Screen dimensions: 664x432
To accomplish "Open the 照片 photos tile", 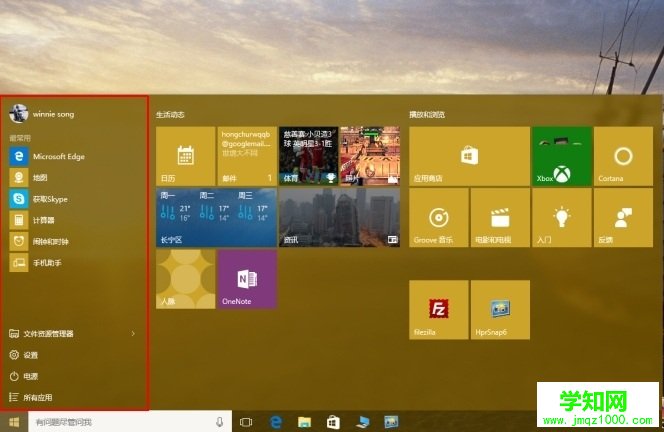I will [x=370, y=156].
